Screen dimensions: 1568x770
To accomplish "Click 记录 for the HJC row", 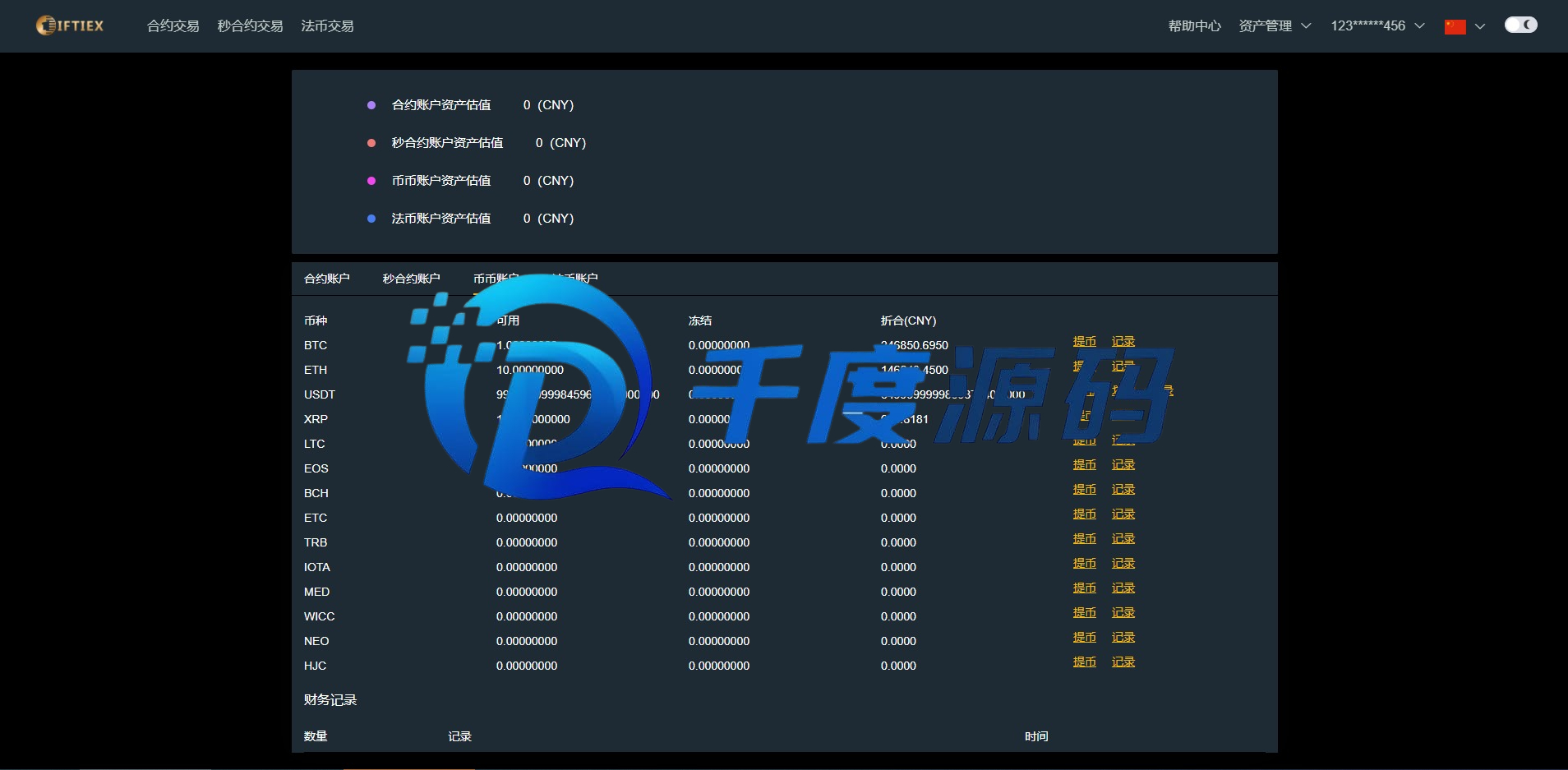I will 1123,662.
